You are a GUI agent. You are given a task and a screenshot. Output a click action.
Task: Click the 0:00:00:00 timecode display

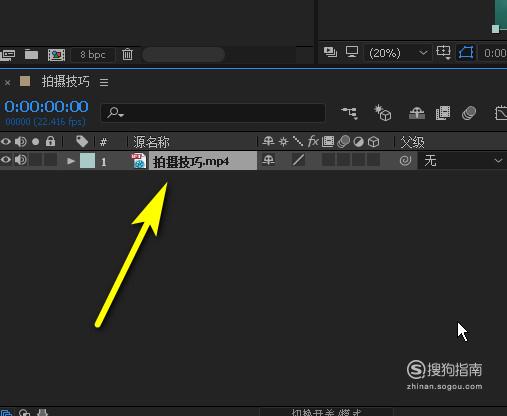click(x=46, y=107)
